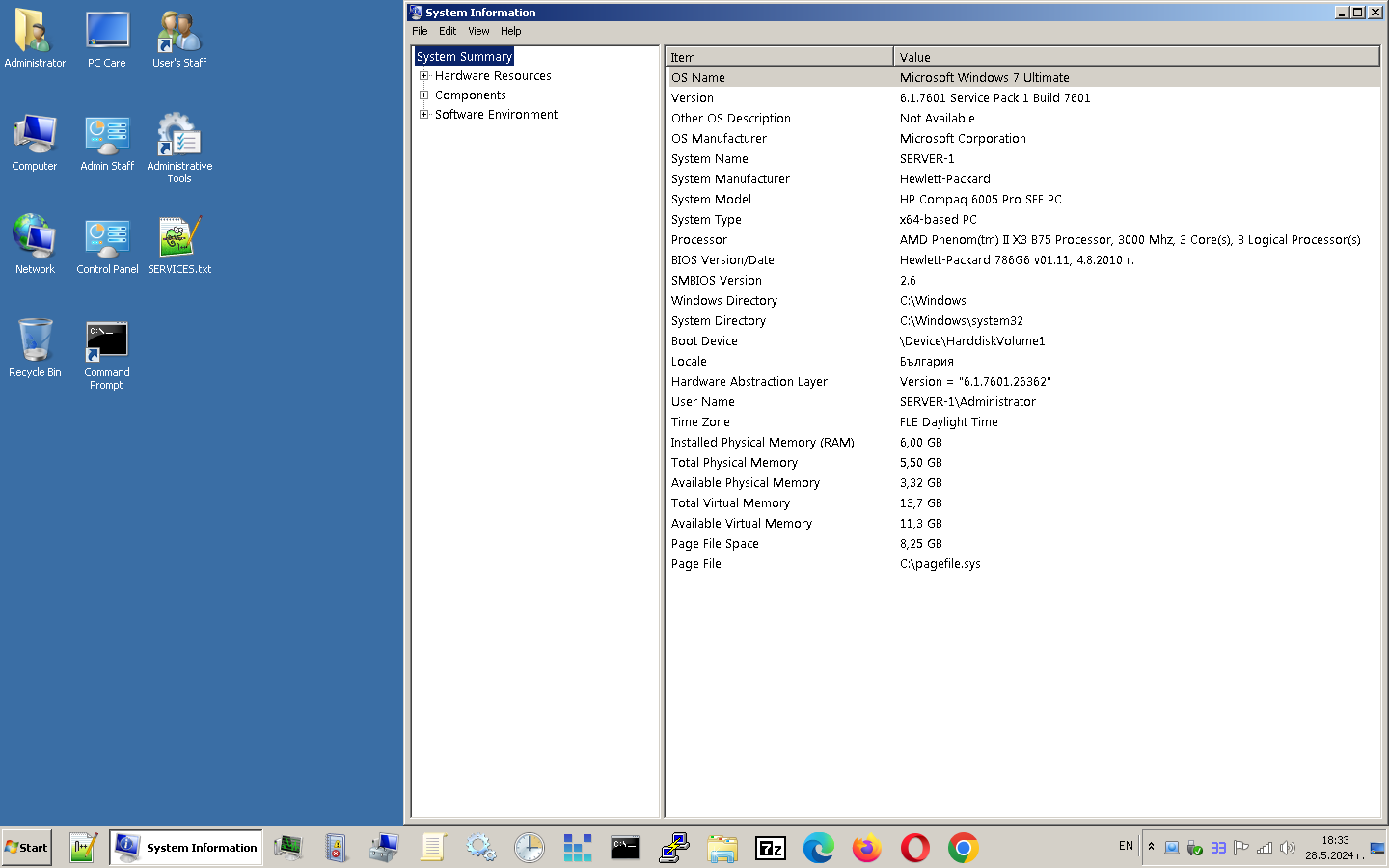Click the Show Desktop icon beside the clock

click(1377, 848)
